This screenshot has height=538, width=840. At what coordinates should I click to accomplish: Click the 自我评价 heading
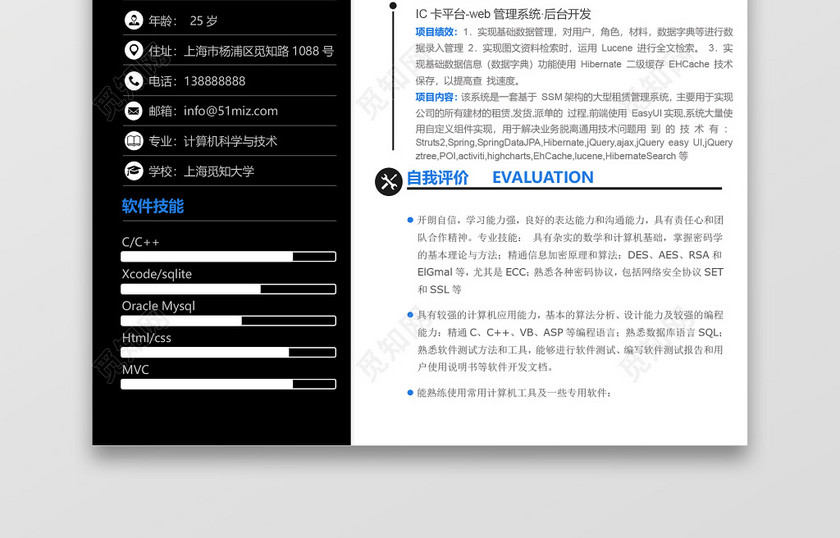tap(438, 177)
